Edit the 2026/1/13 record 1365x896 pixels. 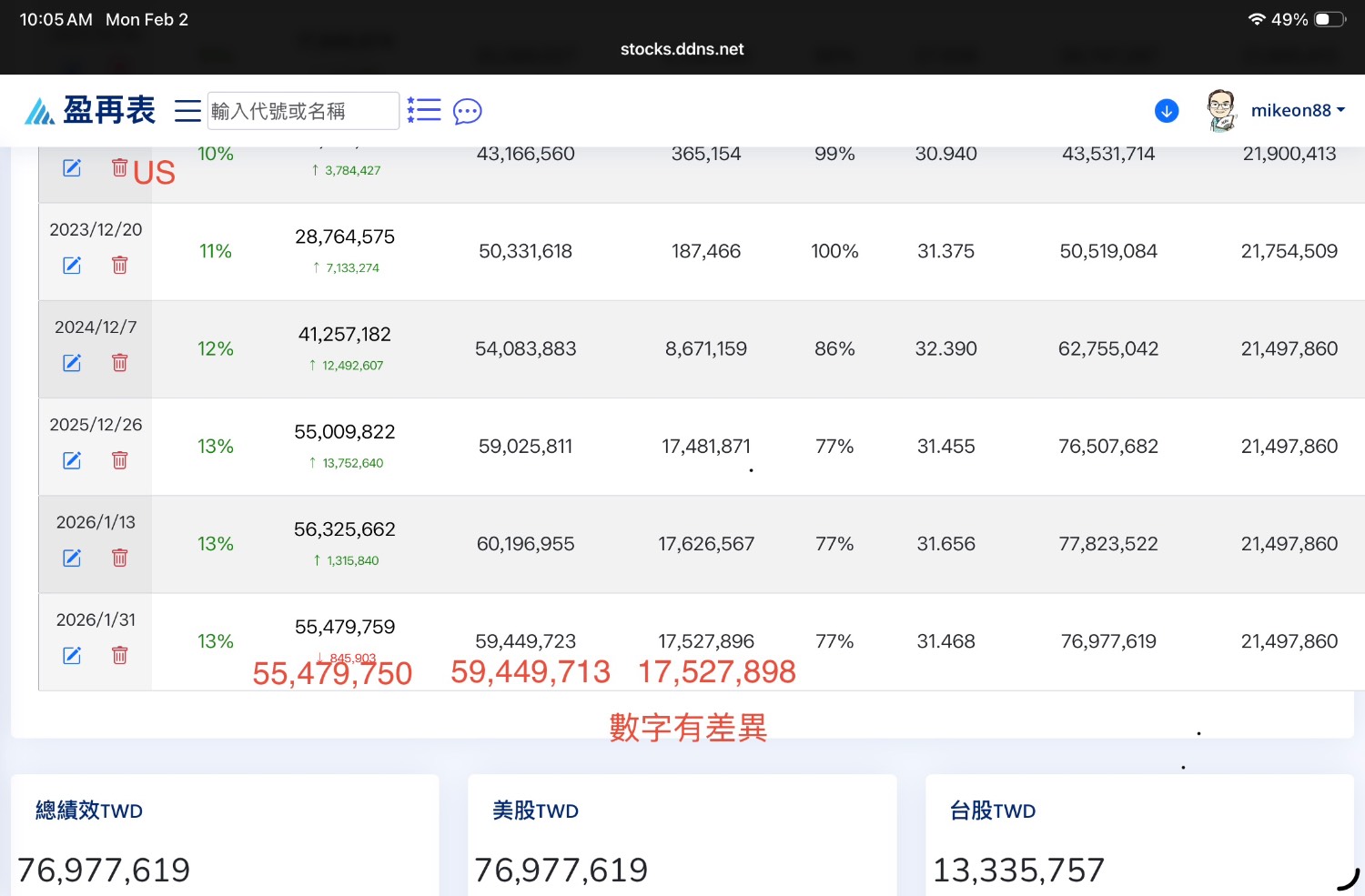[72, 558]
